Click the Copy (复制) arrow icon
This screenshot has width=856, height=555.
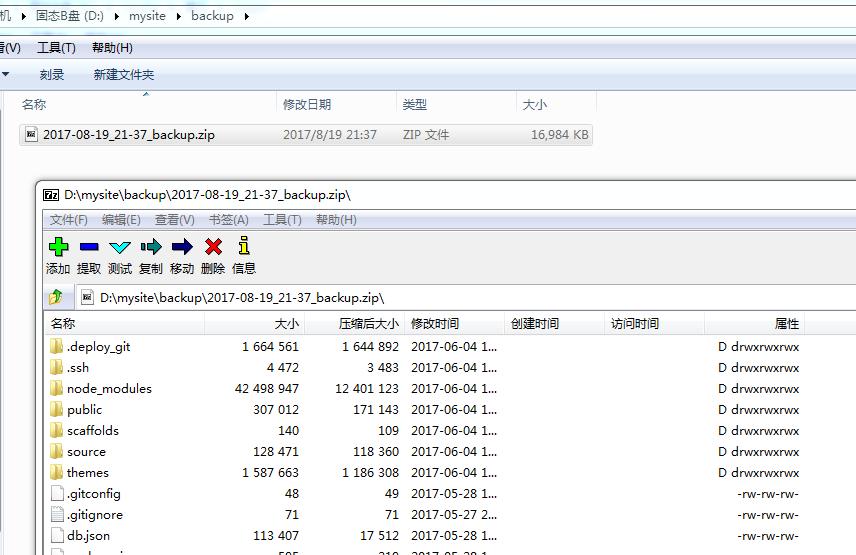(x=151, y=247)
